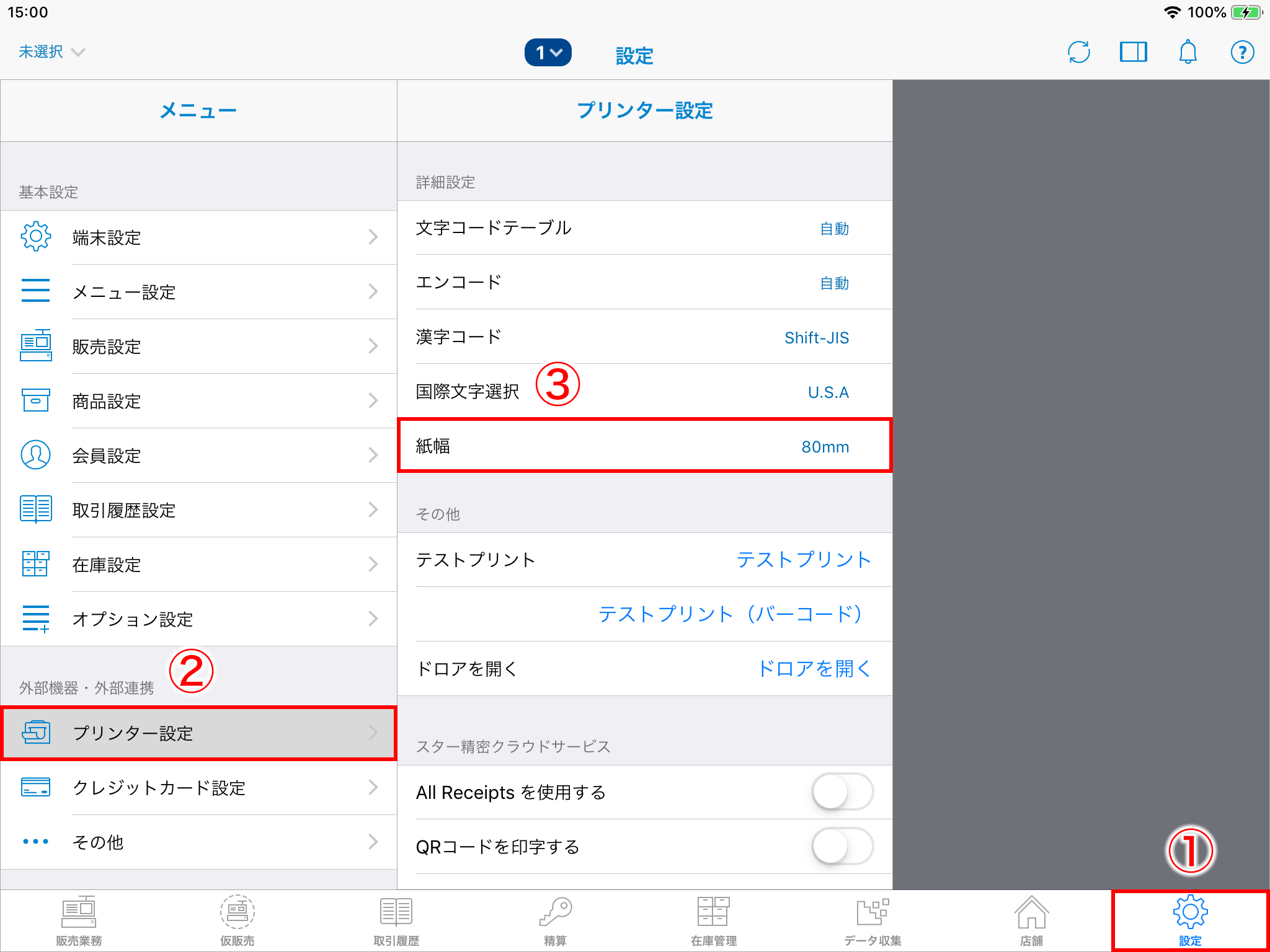1270x952 pixels.
Task: Open 在庫管理 icon in bottom bar
Action: (x=714, y=921)
